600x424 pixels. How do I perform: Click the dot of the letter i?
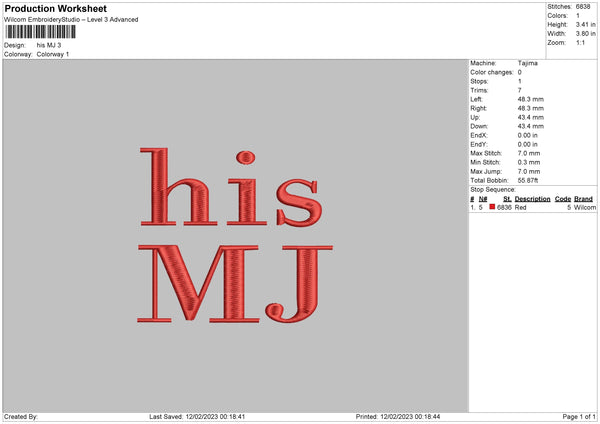click(x=246, y=157)
